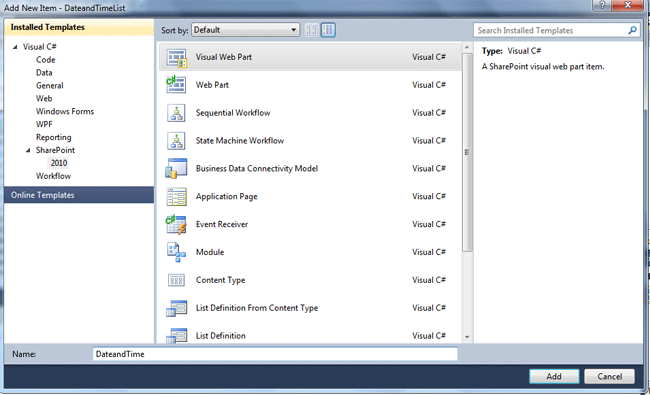Choose the Web Part template icon
The image size is (650, 395).
point(176,85)
